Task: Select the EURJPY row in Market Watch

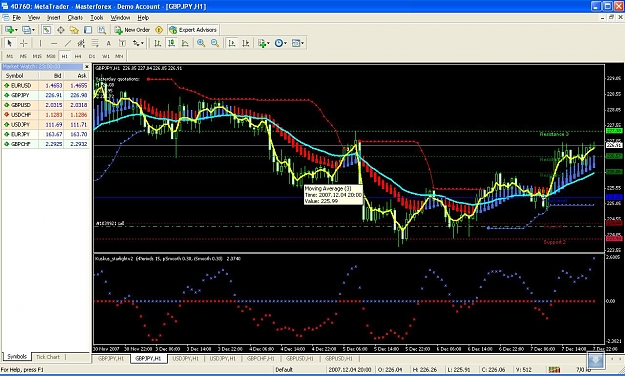Action: [x=46, y=134]
